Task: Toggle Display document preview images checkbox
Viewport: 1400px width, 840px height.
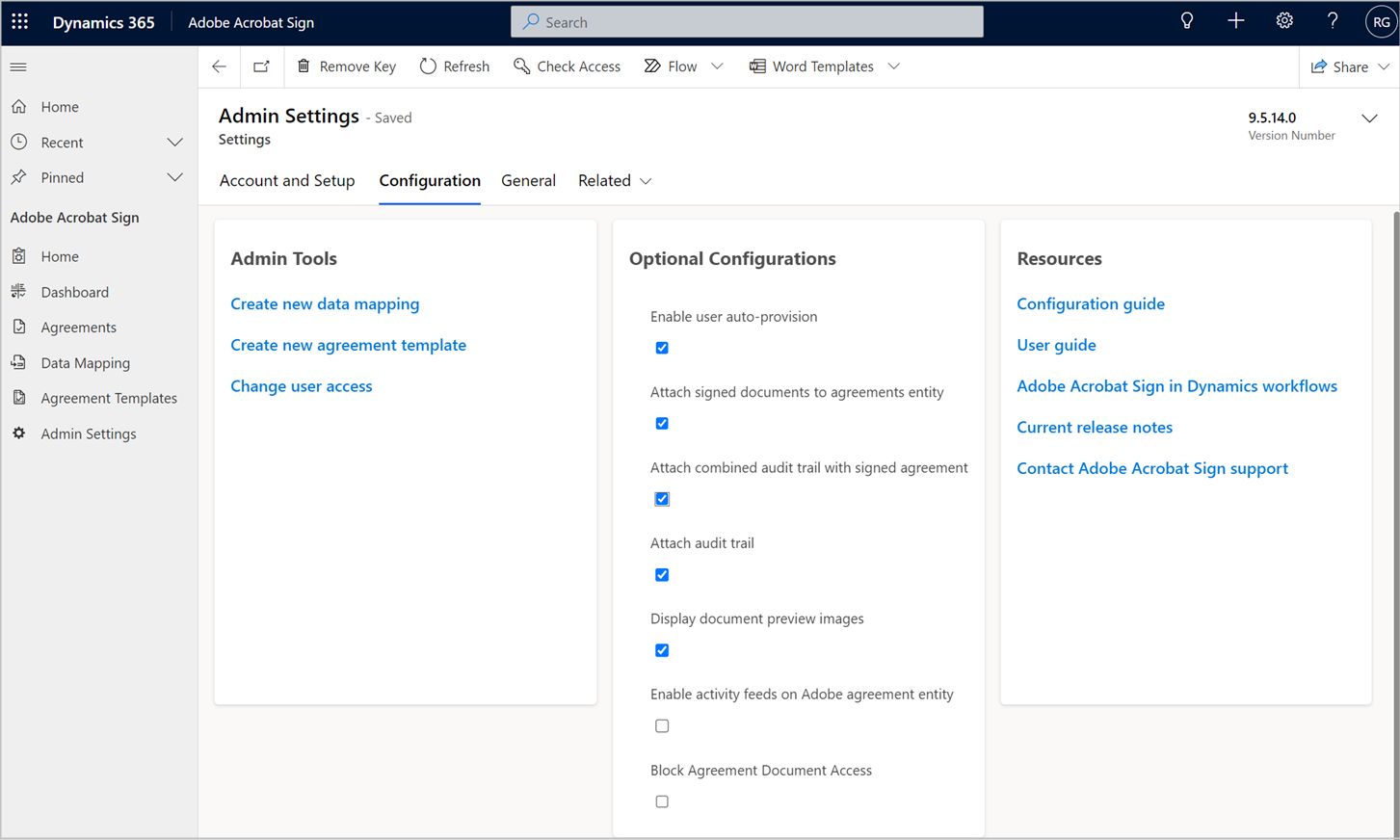Action: tap(662, 650)
